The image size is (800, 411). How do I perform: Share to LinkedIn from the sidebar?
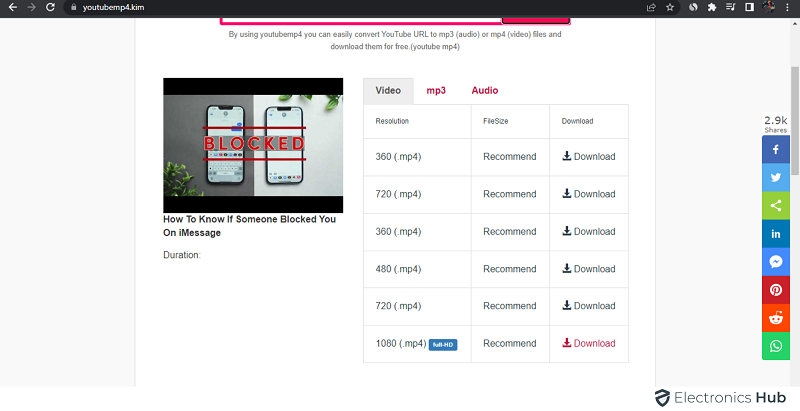coord(776,234)
